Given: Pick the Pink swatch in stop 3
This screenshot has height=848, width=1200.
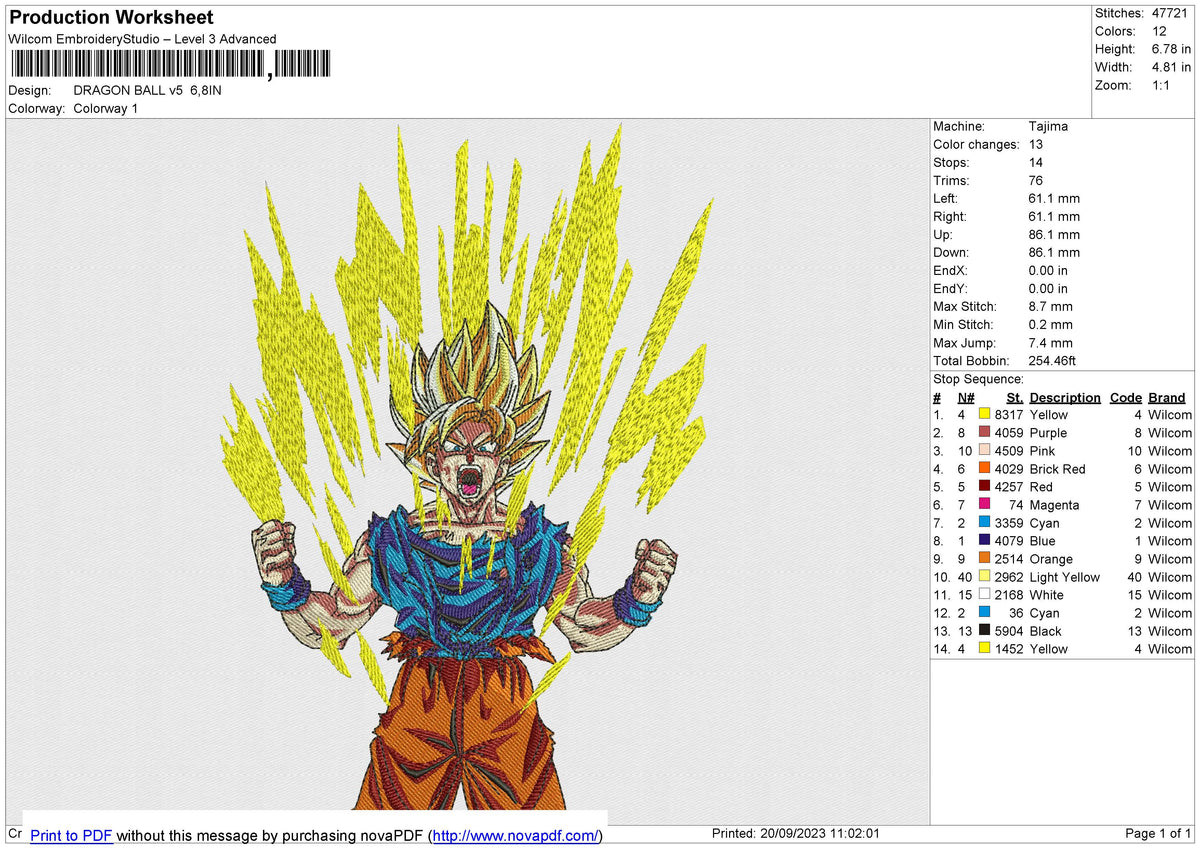Looking at the screenshot, I should click(985, 451).
